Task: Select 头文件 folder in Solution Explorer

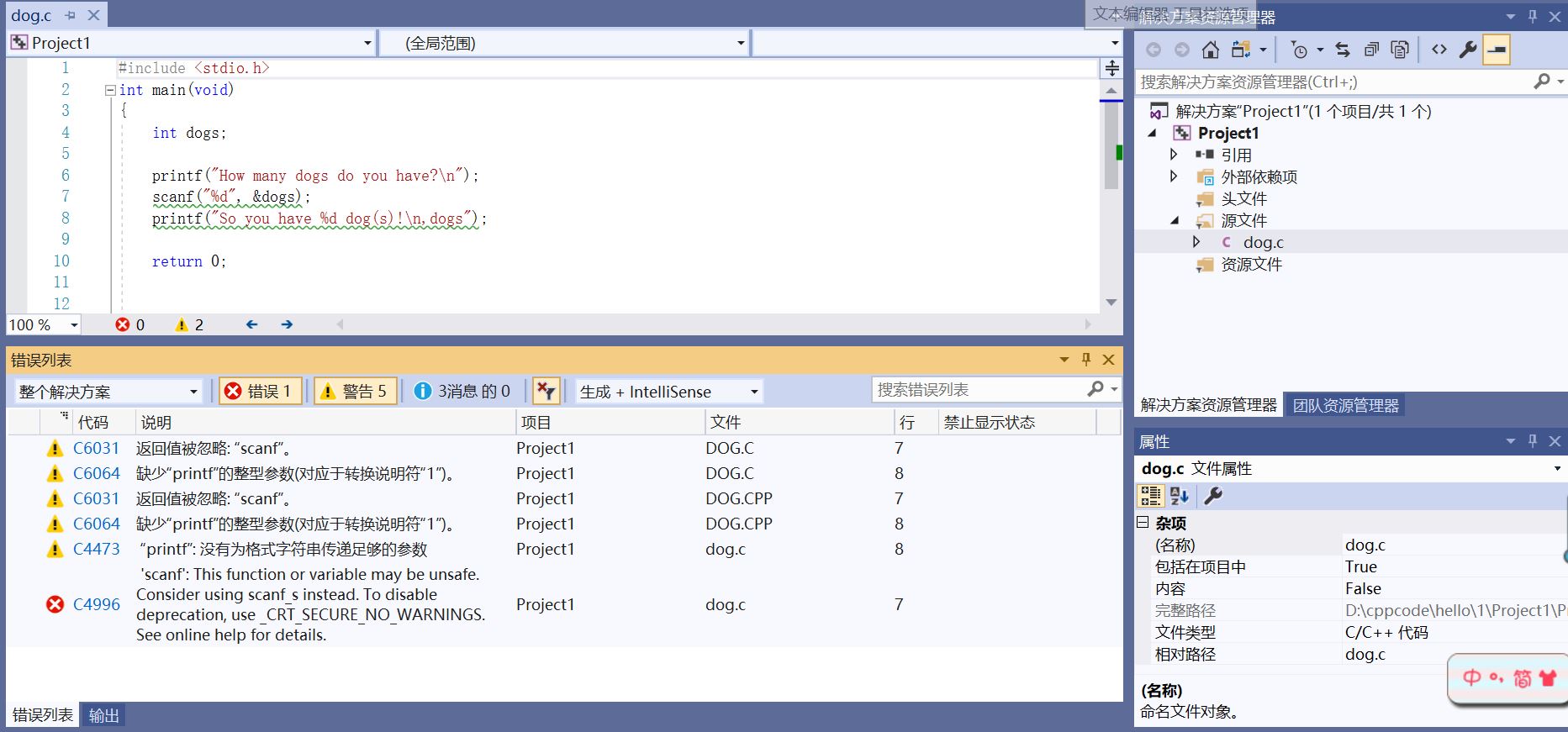Action: pos(1243,198)
